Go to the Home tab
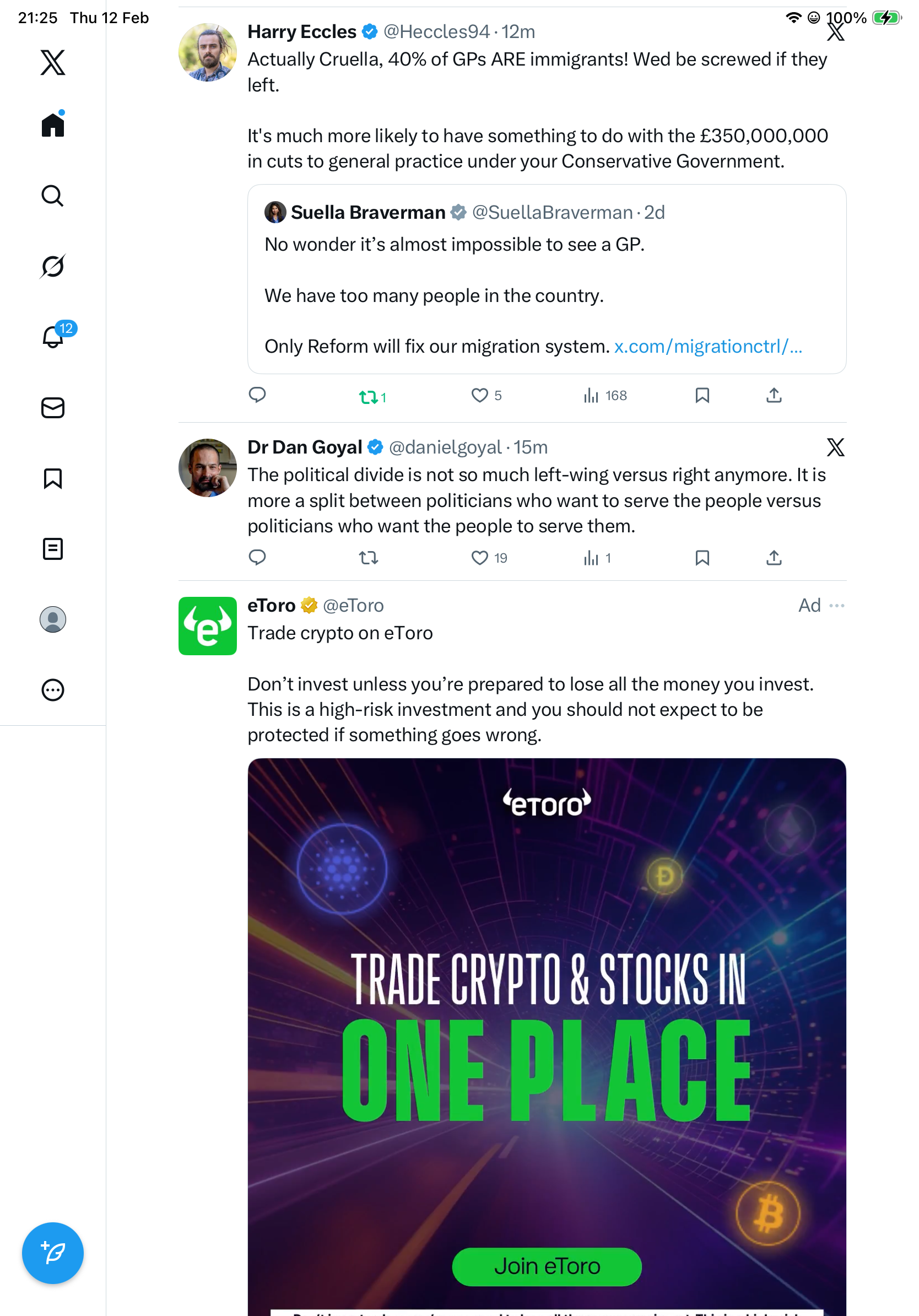 (53, 125)
